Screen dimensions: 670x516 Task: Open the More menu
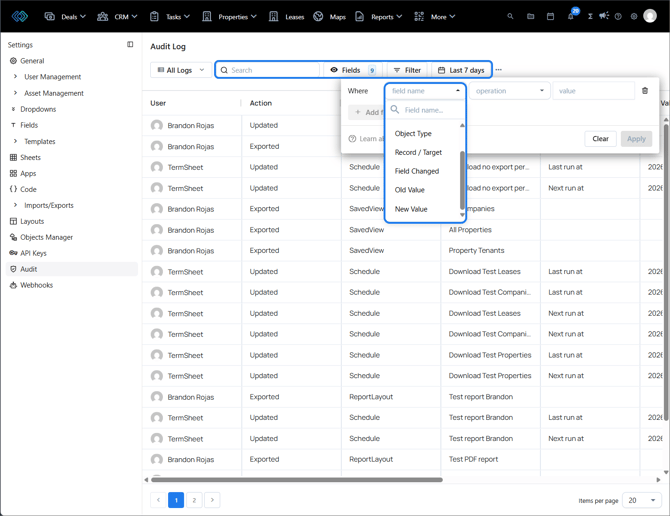click(435, 17)
